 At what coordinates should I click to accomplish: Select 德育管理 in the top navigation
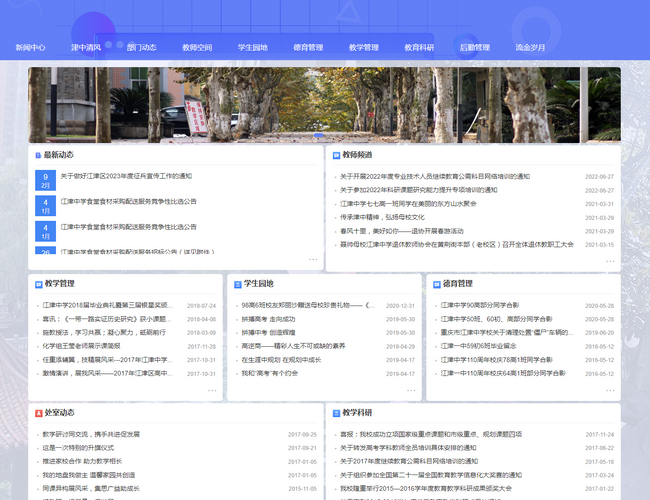click(x=308, y=48)
